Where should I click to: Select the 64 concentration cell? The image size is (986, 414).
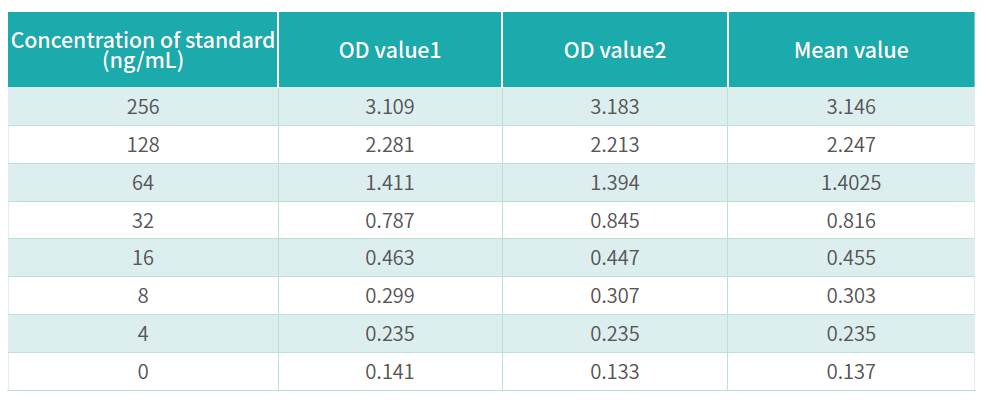pos(143,183)
